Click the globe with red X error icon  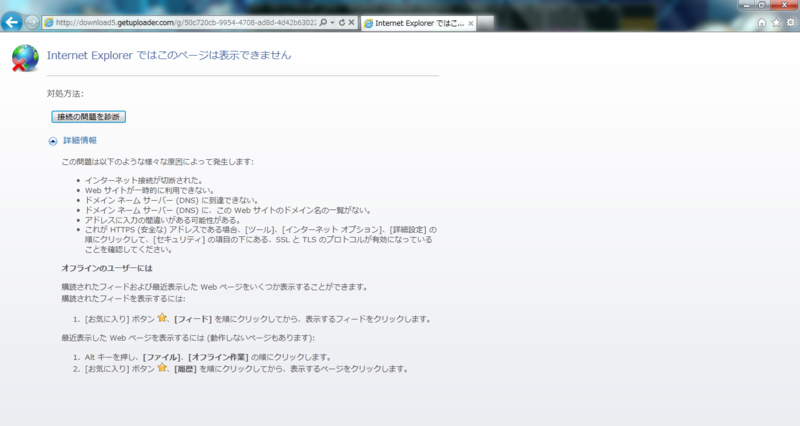(25, 58)
